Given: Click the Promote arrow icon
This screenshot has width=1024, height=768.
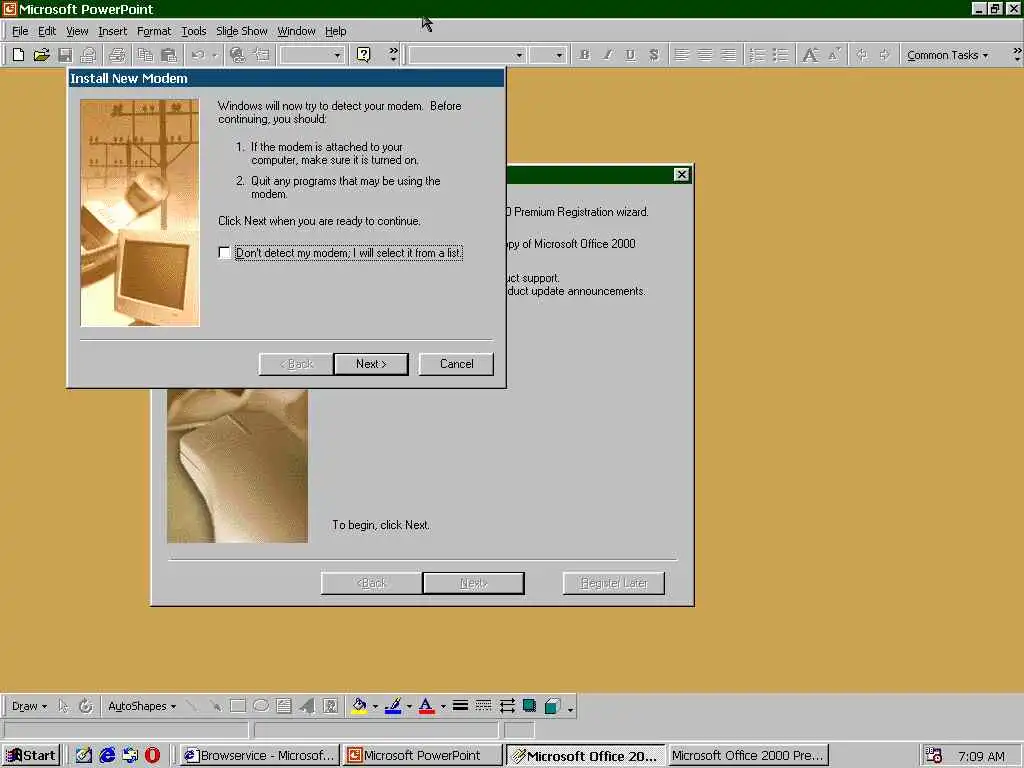Looking at the screenshot, I should point(862,55).
